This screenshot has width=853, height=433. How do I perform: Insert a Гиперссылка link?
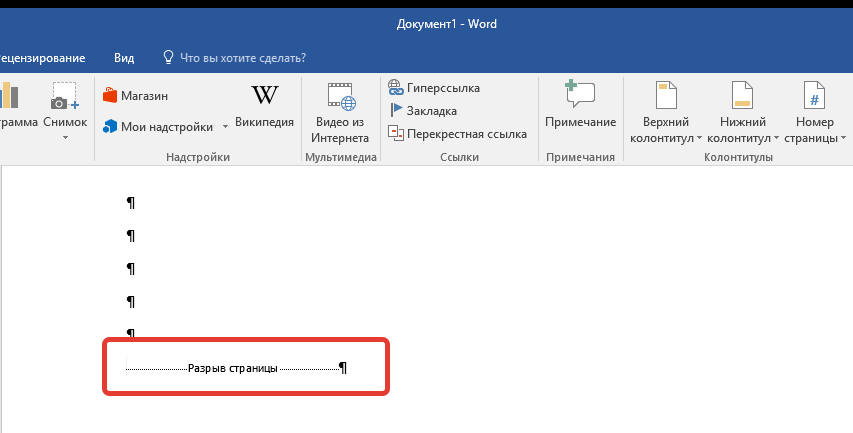coord(435,88)
